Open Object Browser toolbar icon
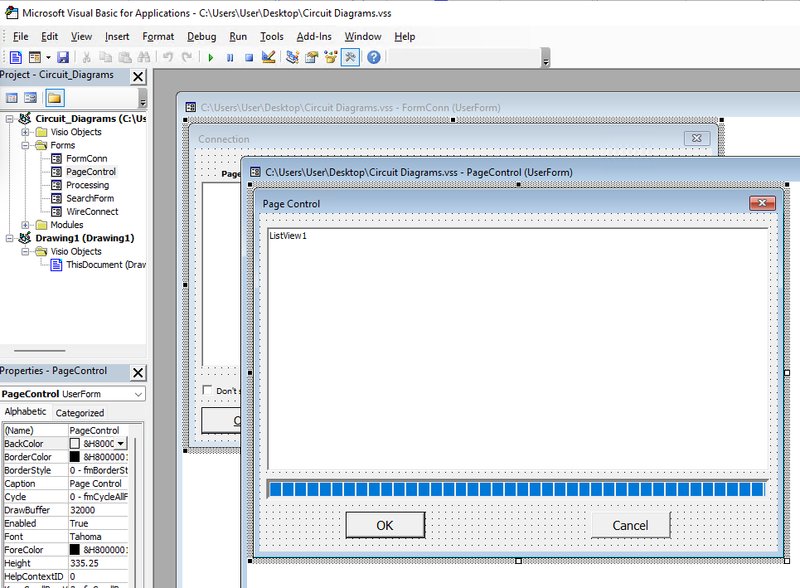This screenshot has width=800, height=588. pyautogui.click(x=331, y=57)
